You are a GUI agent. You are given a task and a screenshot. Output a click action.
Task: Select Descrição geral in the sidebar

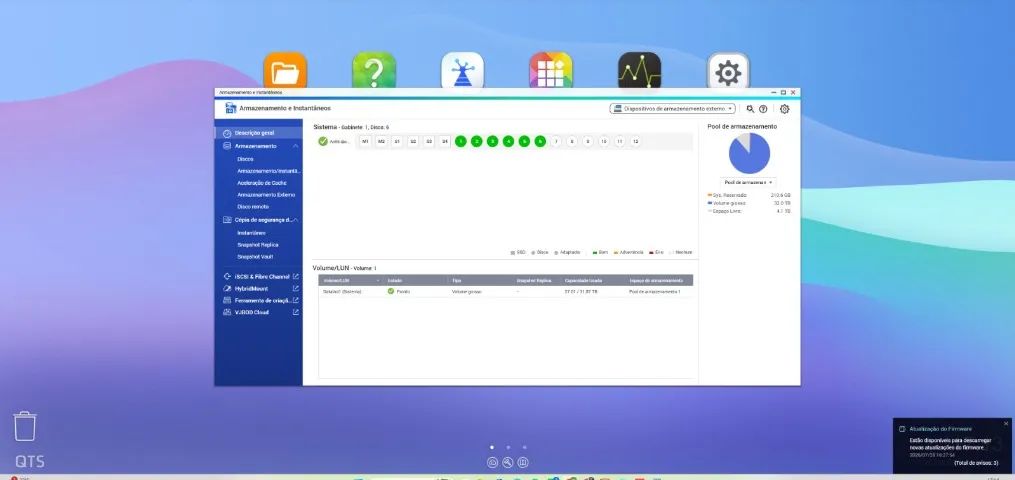tap(259, 133)
